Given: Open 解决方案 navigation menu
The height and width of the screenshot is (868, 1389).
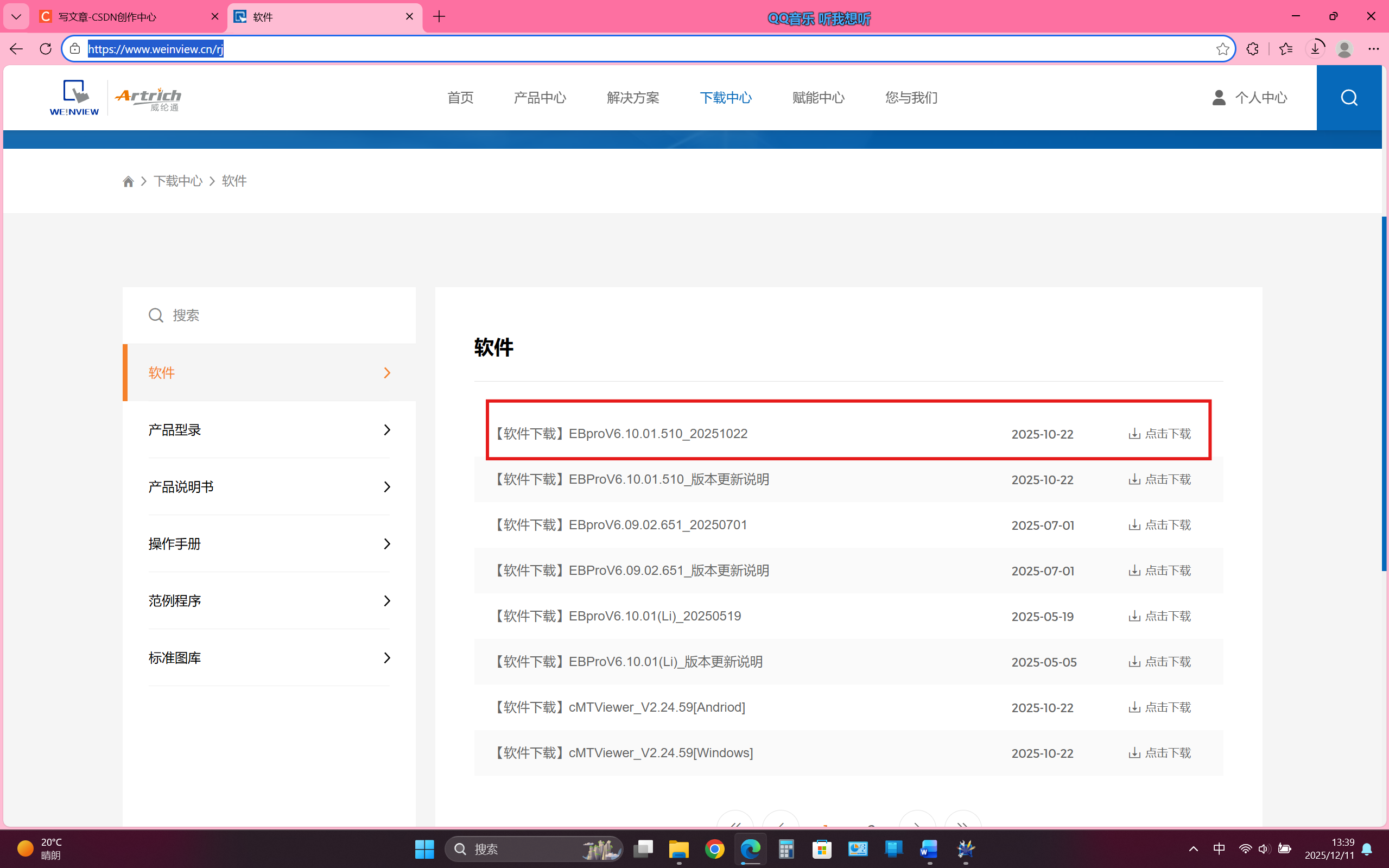Looking at the screenshot, I should 632,98.
